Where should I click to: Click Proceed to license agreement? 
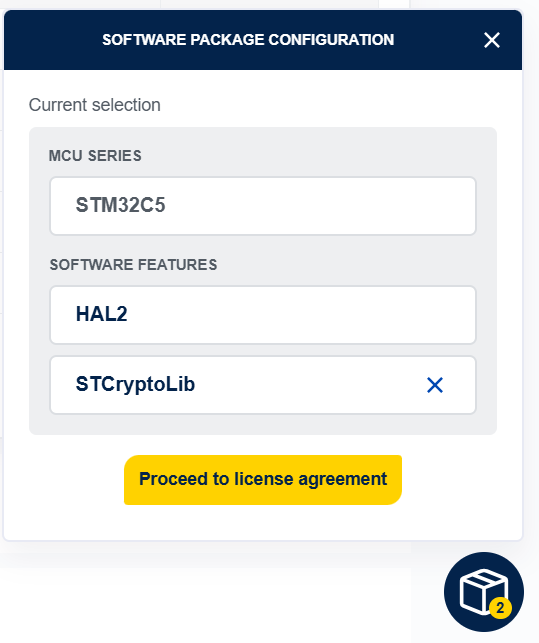263,479
